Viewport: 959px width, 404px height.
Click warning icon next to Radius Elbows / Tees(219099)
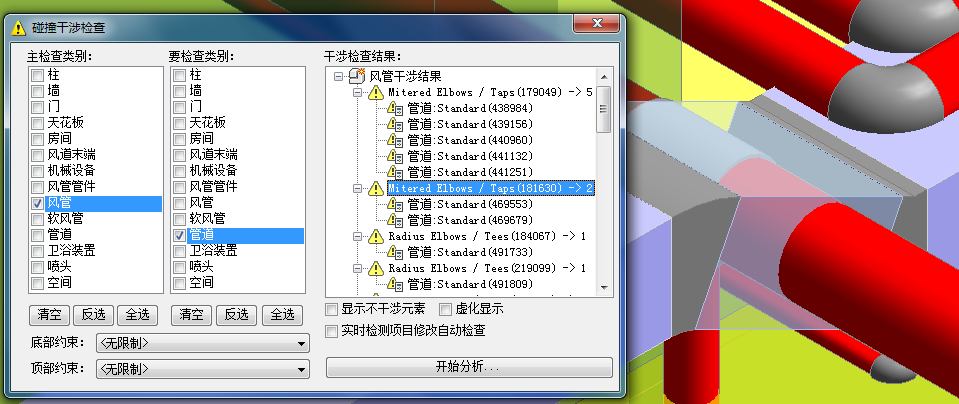click(x=376, y=268)
